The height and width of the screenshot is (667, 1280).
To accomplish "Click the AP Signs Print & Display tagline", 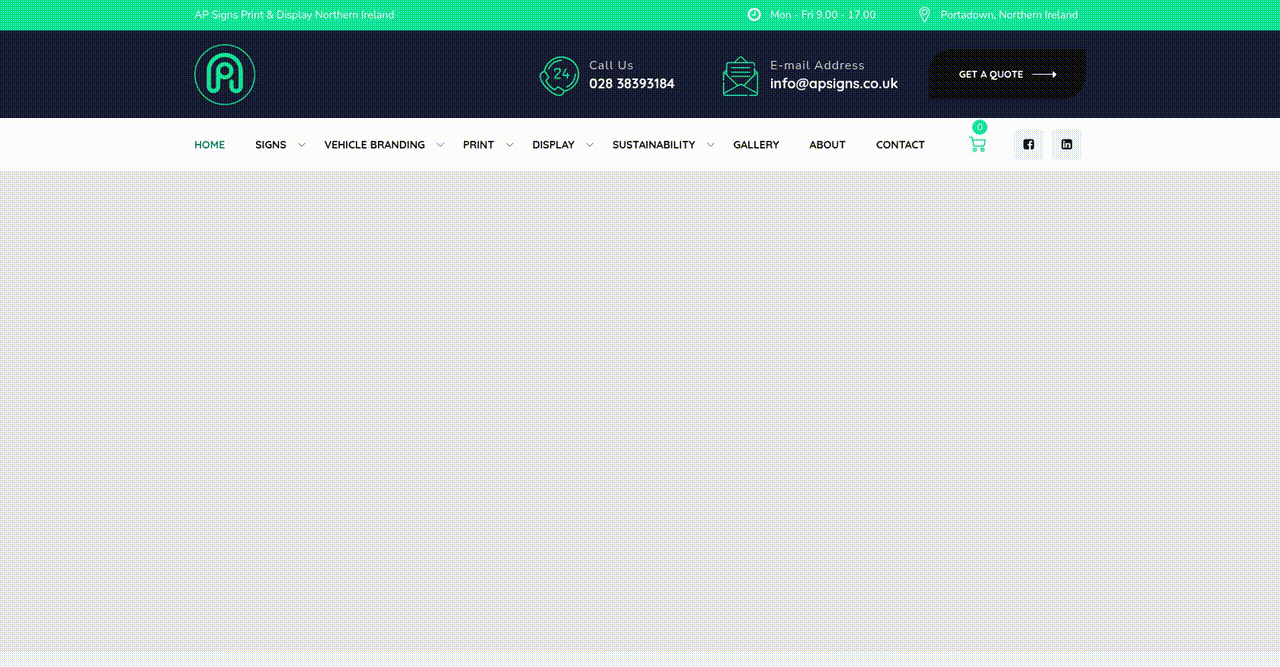I will 294,15.
